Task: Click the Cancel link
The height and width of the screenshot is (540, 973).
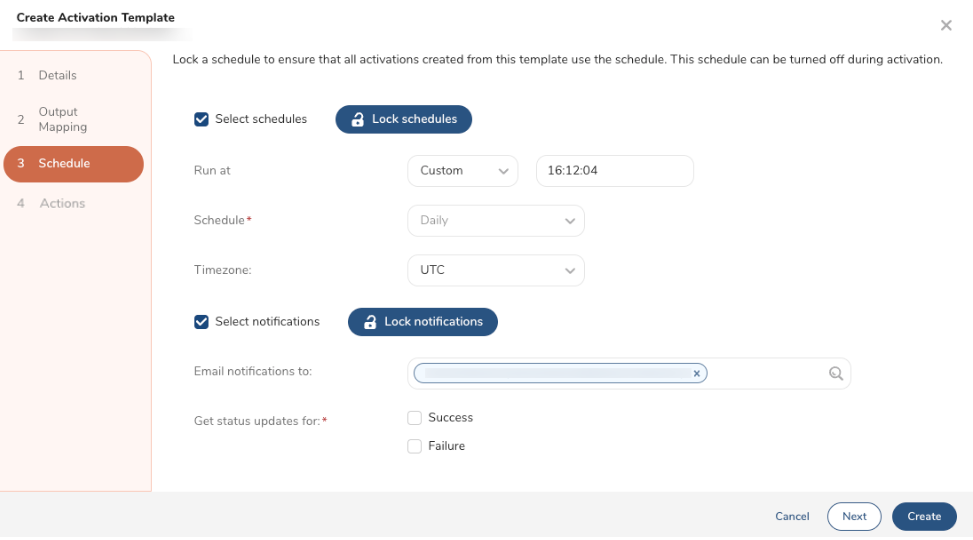Action: pyautogui.click(x=792, y=517)
